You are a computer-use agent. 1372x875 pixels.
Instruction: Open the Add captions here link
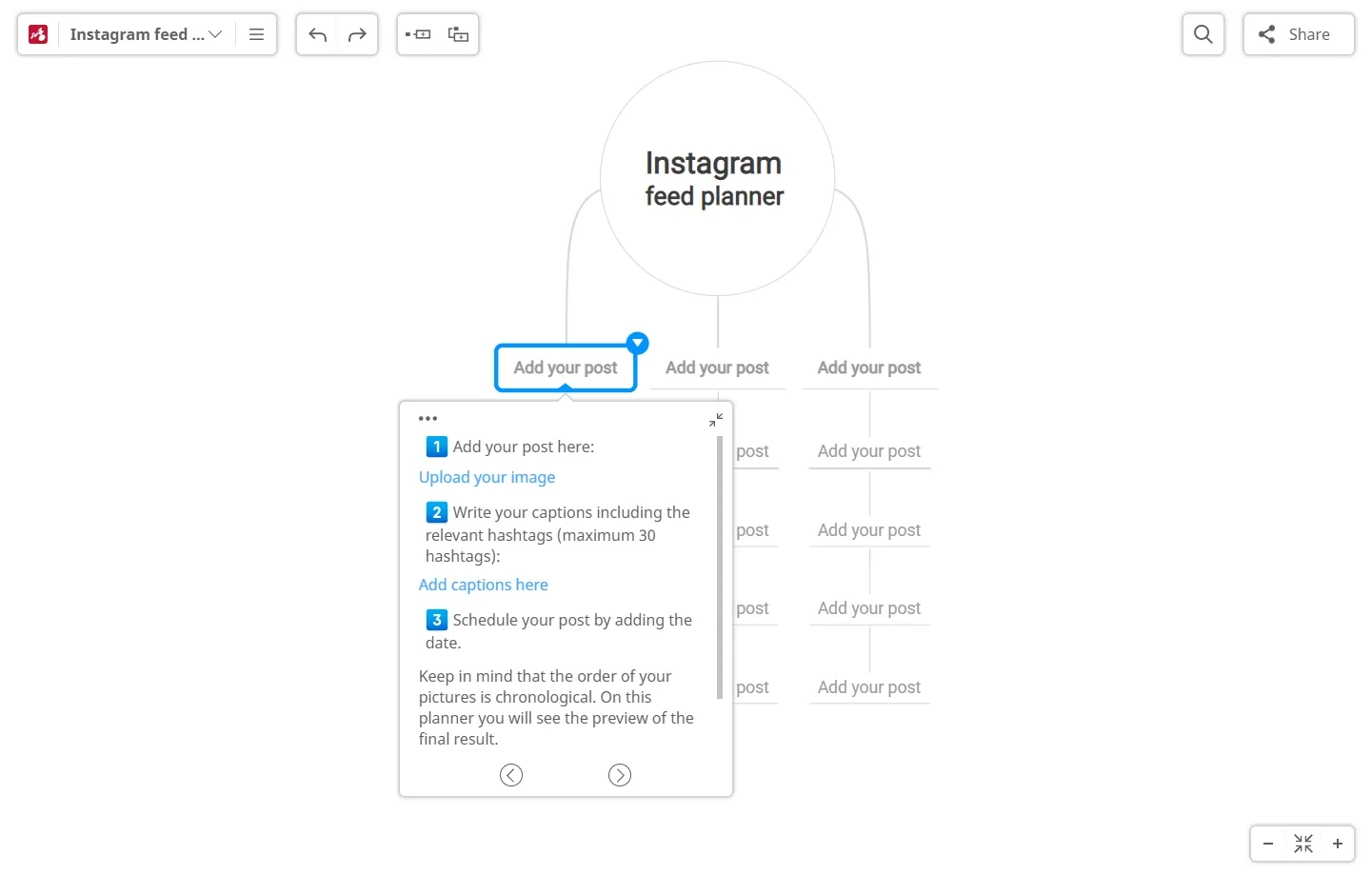(483, 585)
